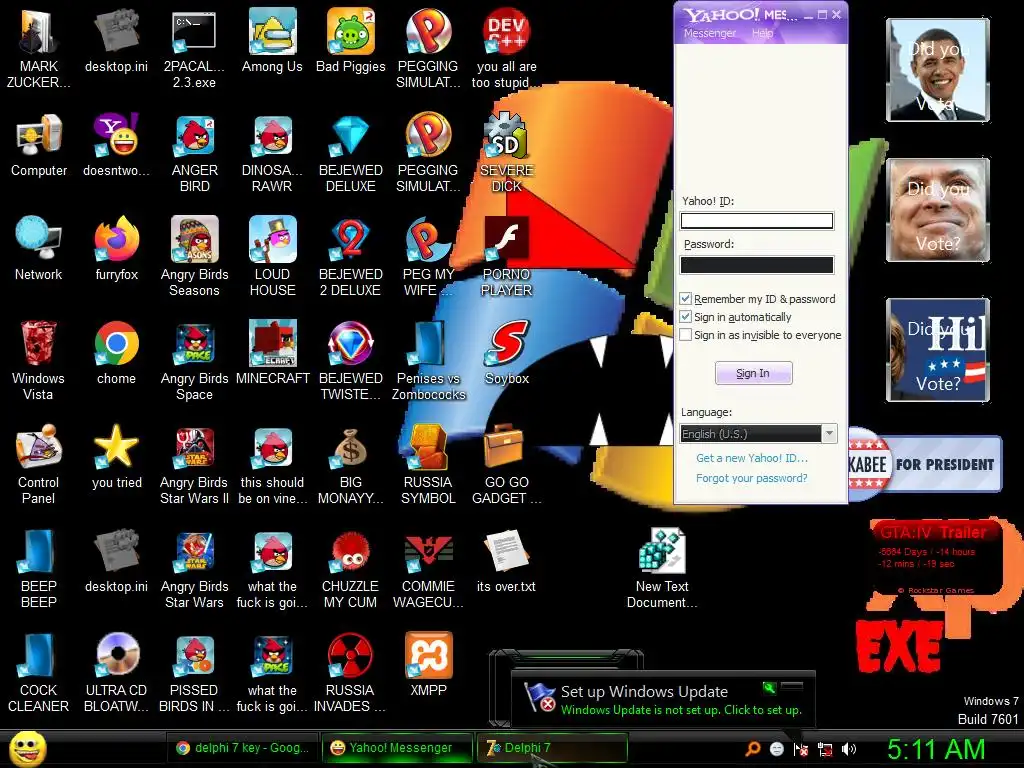Image resolution: width=1024 pixels, height=768 pixels.
Task: Open the New Text Document... icon
Action: [x=662, y=568]
